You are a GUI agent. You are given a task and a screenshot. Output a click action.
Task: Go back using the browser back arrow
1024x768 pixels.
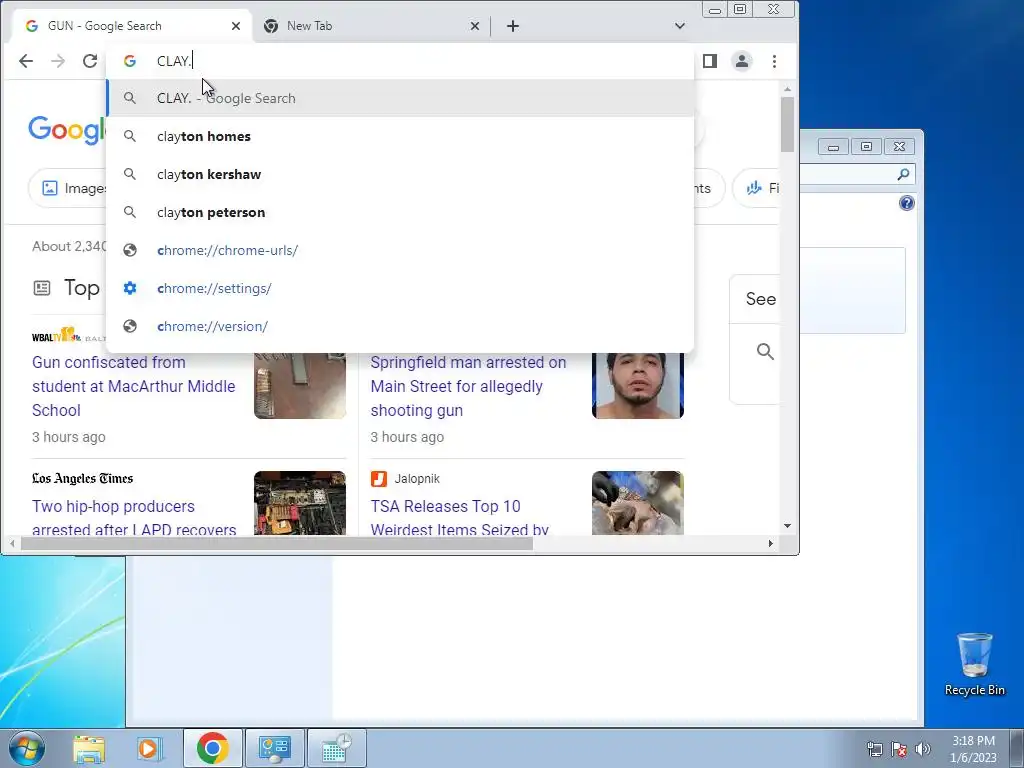[x=25, y=61]
